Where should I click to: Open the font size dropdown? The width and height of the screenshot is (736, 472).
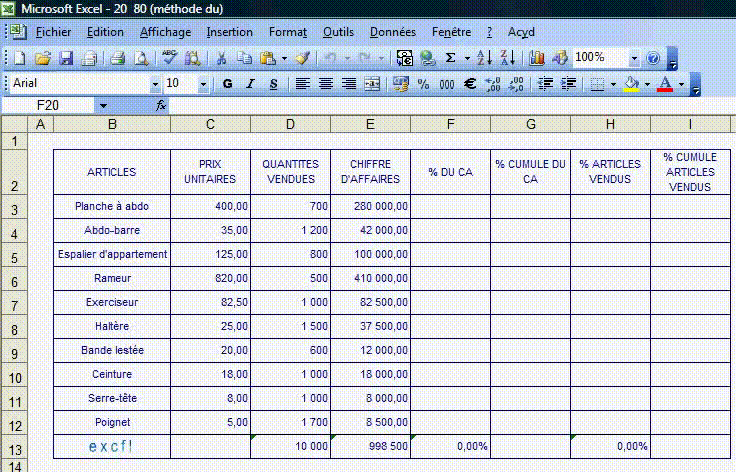coord(204,84)
